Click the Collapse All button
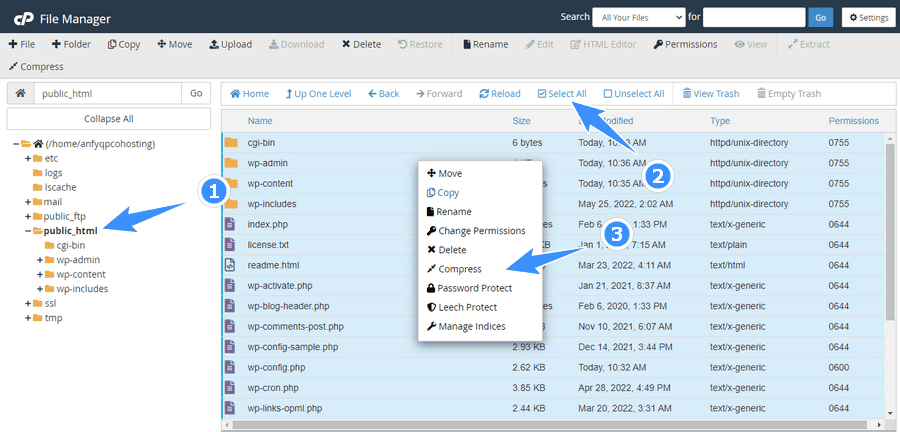The width and height of the screenshot is (900, 432). pyautogui.click(x=108, y=119)
